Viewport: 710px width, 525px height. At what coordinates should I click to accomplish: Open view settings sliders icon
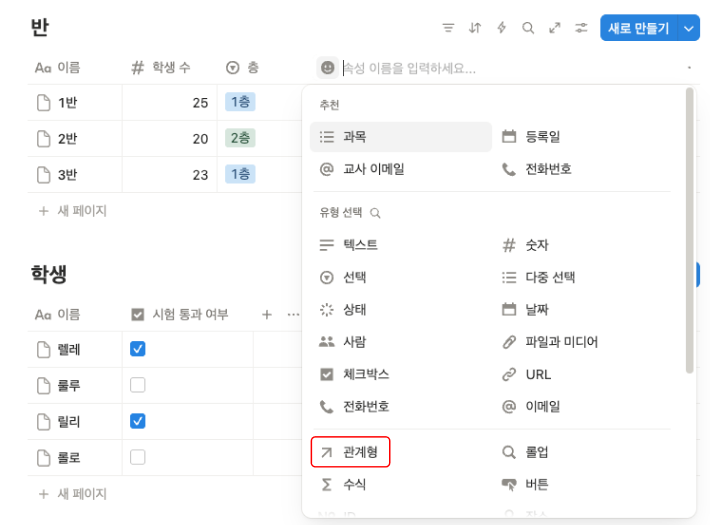click(581, 28)
